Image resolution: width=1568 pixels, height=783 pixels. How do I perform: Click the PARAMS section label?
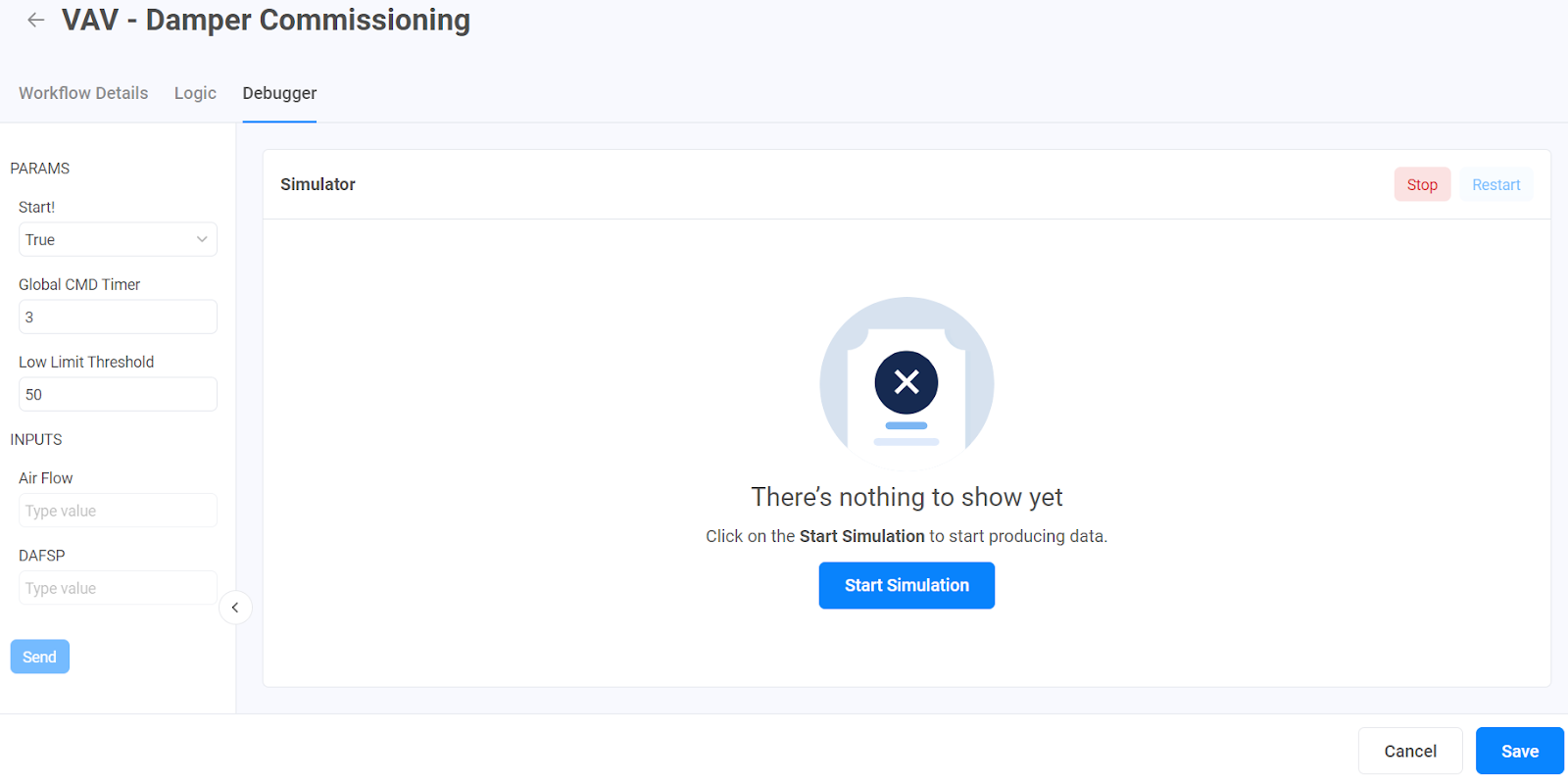[x=40, y=169]
